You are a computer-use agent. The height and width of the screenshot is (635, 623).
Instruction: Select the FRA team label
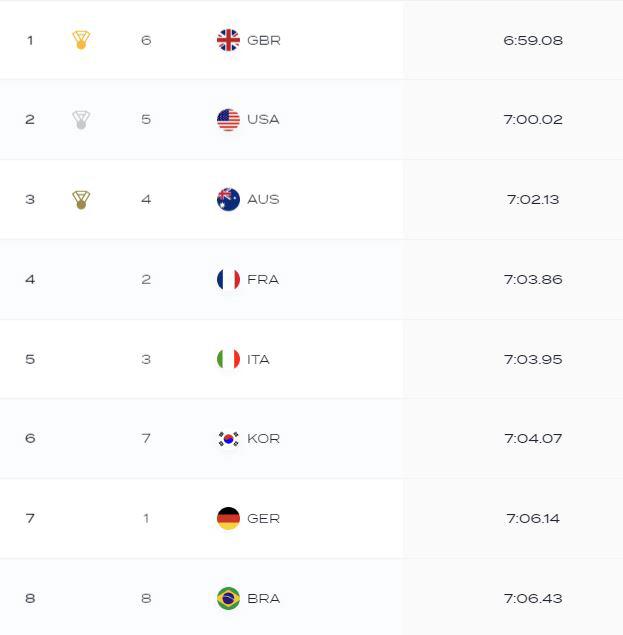click(263, 279)
